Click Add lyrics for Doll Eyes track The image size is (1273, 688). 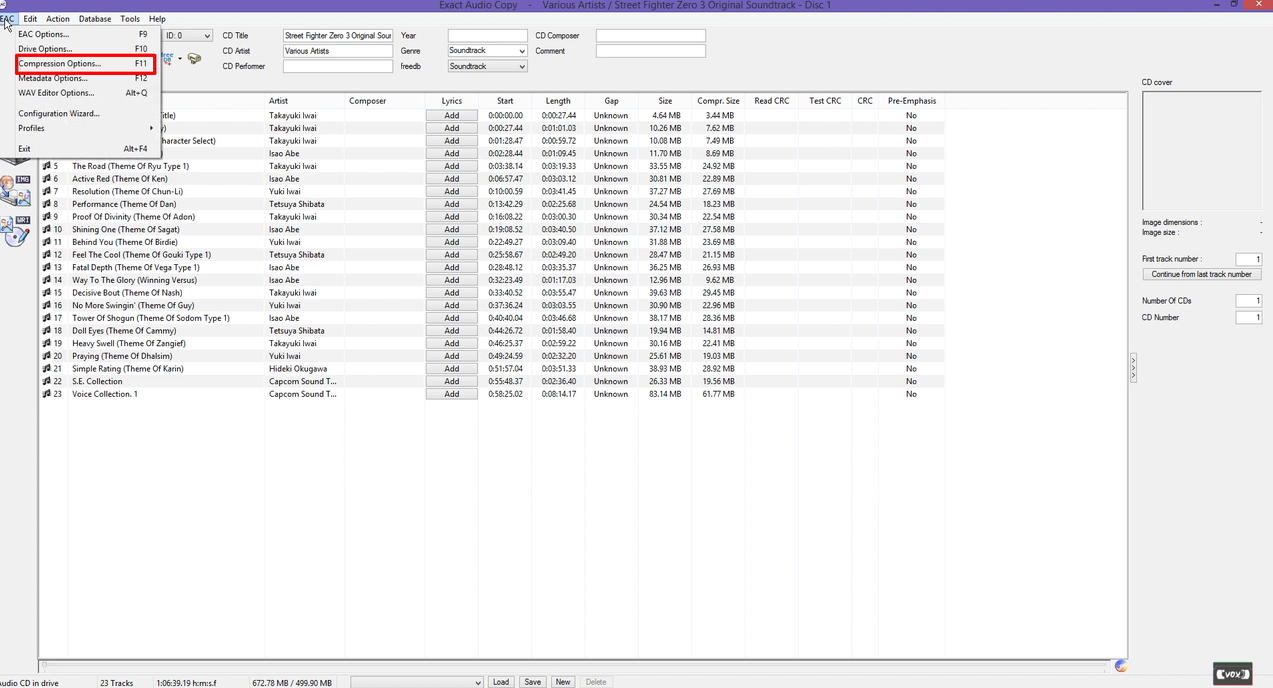click(x=452, y=331)
